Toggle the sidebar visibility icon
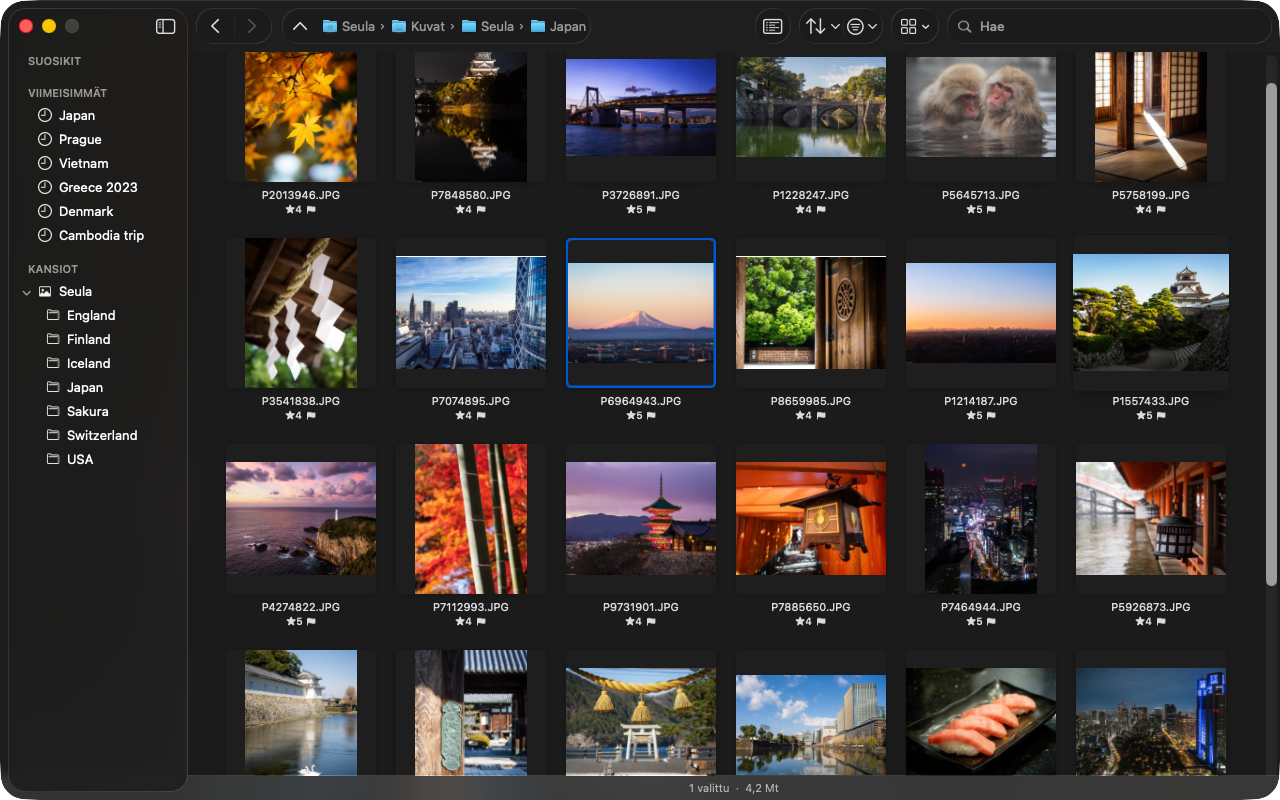Screen dimensions: 1280x800 point(166,27)
